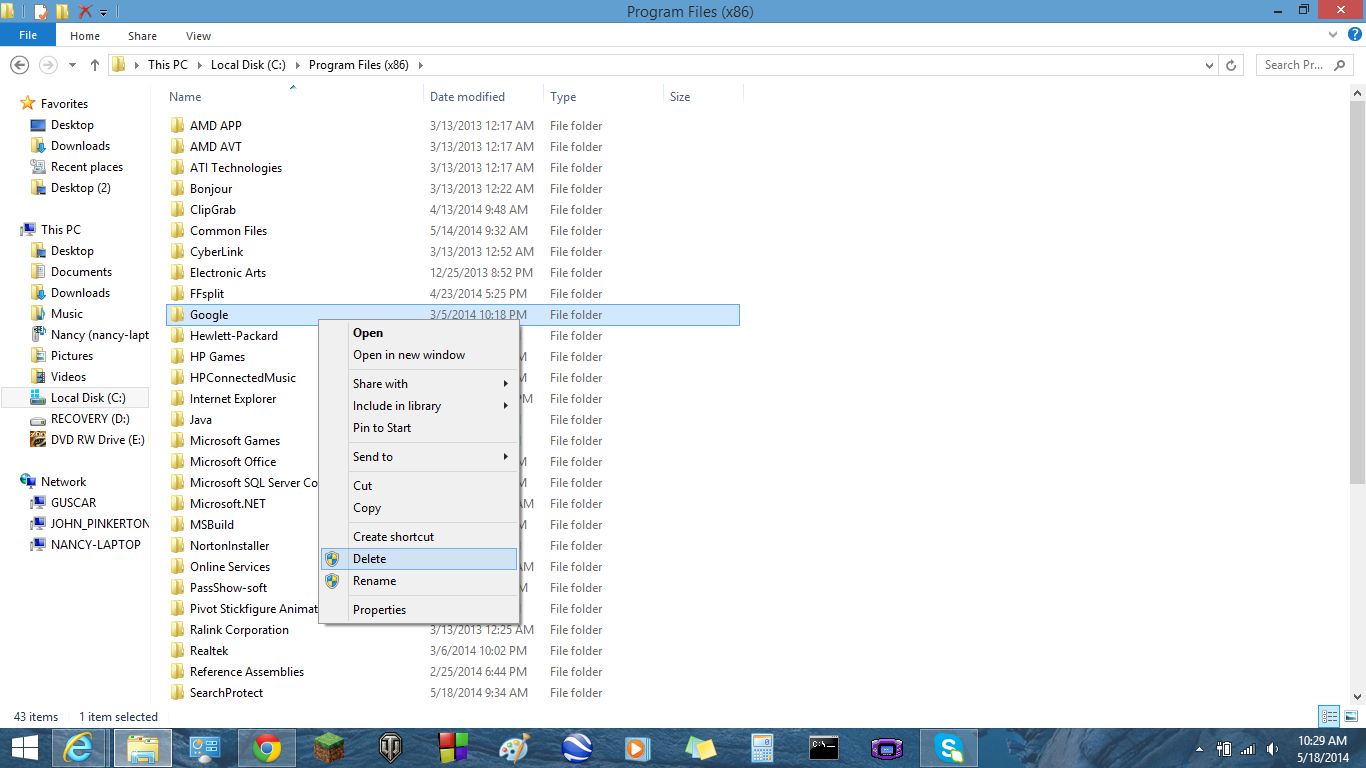1366x768 pixels.
Task: Click the Windows Start button
Action: click(x=24, y=748)
